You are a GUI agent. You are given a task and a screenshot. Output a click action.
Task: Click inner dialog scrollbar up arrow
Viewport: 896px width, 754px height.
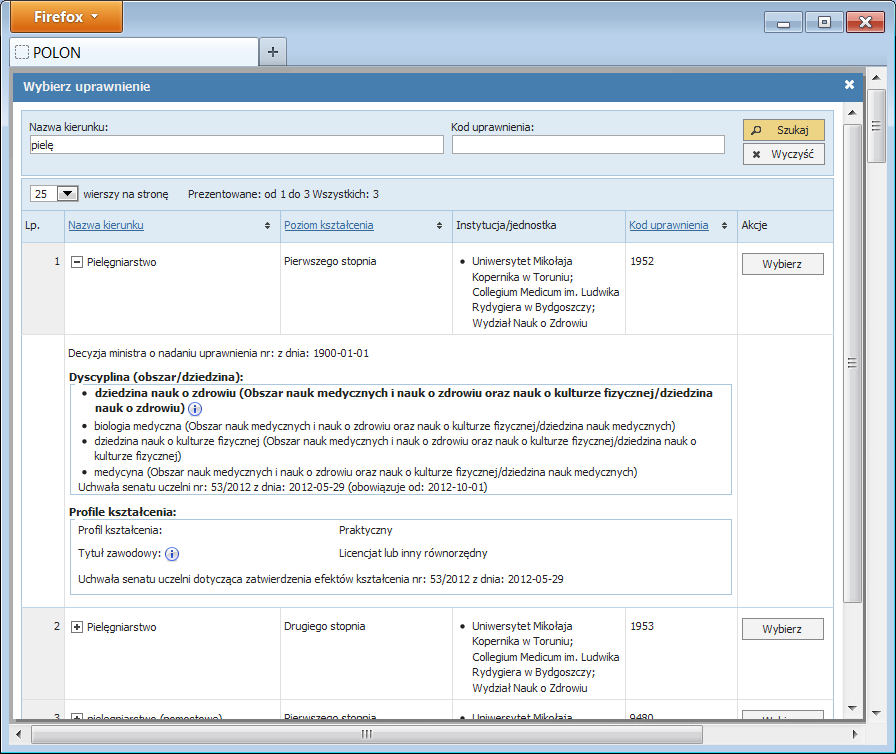point(852,113)
